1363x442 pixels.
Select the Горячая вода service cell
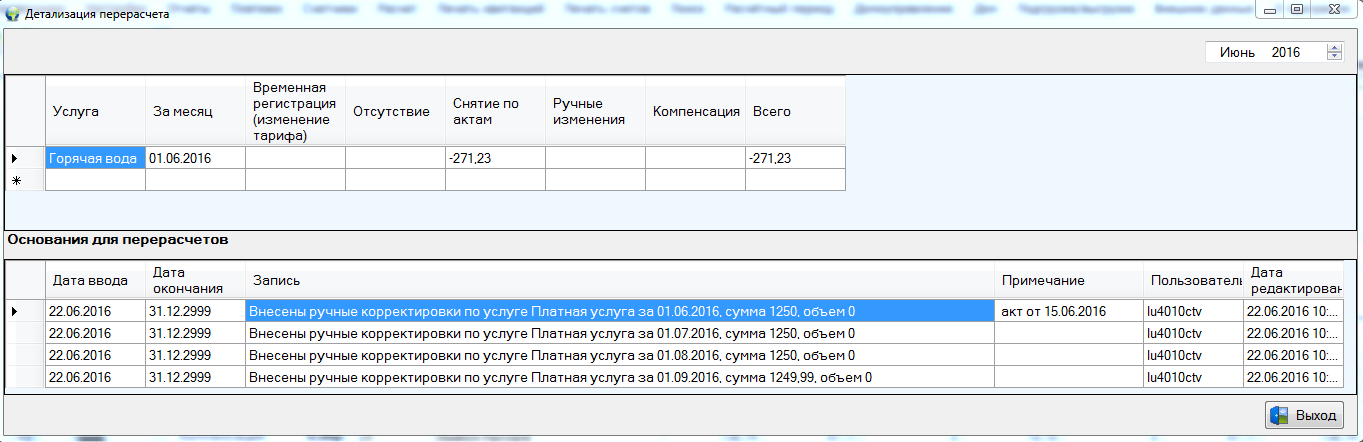click(x=95, y=158)
